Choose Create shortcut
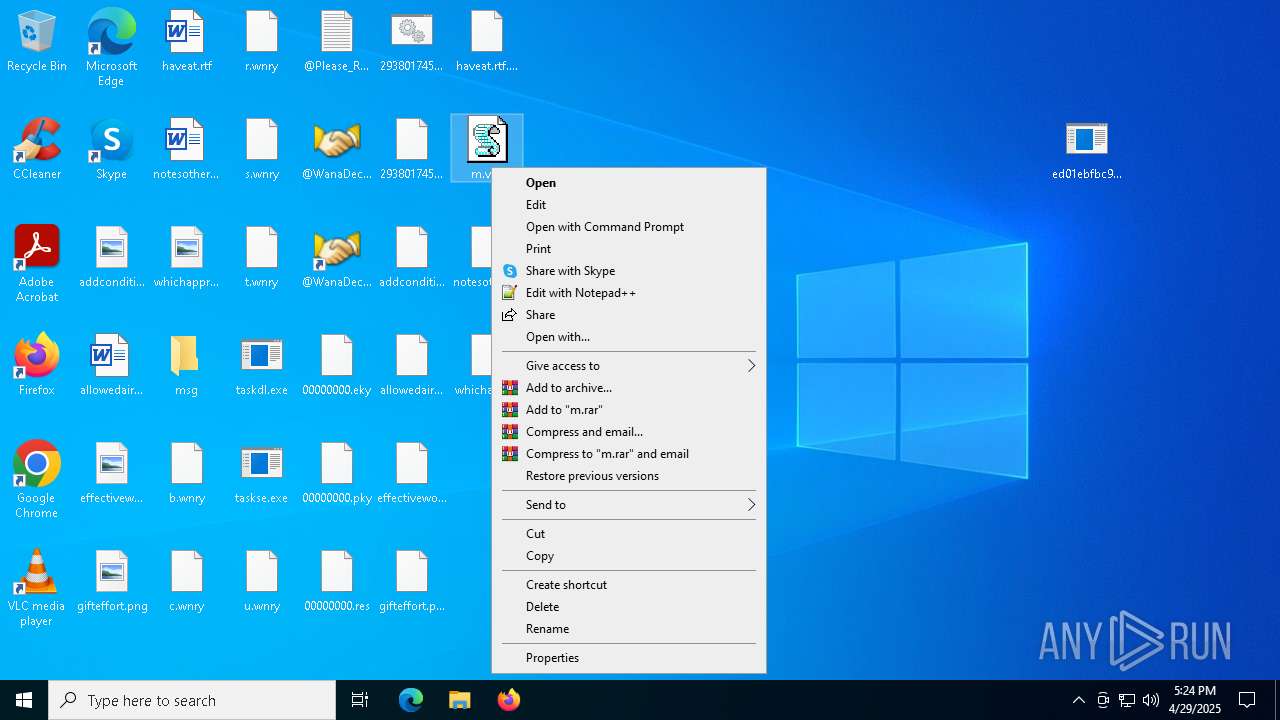 click(x=629, y=585)
